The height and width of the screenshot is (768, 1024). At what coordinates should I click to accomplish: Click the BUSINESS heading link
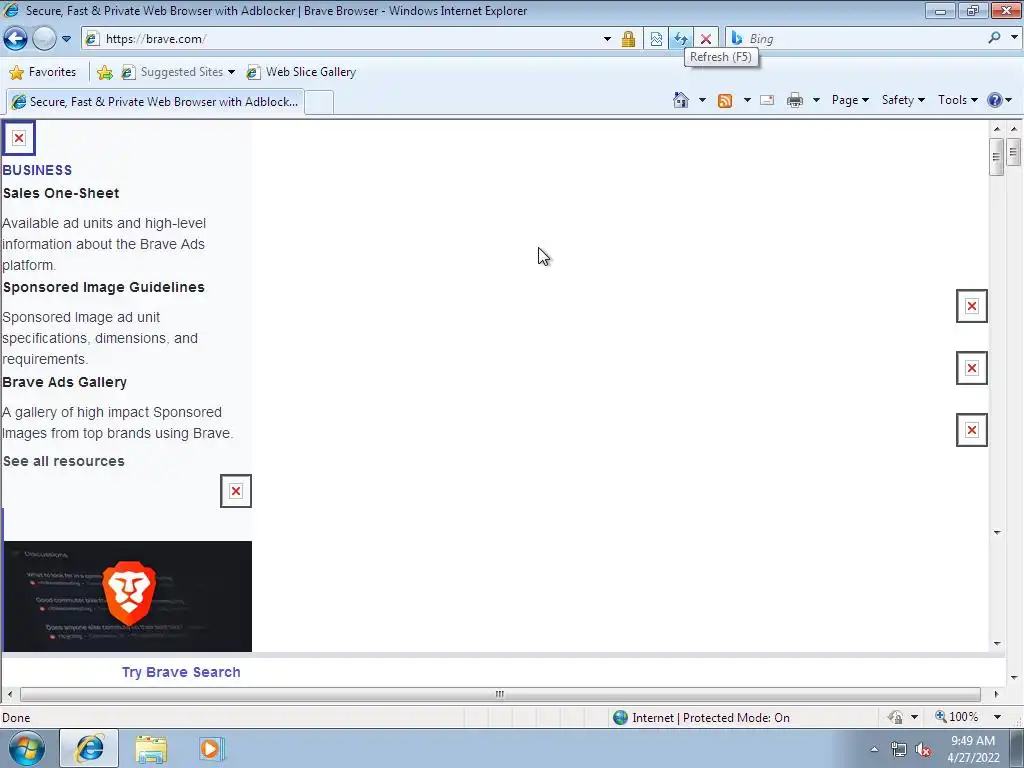click(37, 170)
